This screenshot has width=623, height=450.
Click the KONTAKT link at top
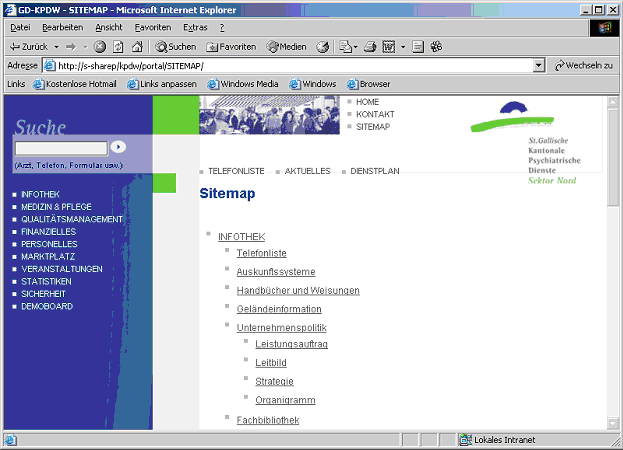point(375,114)
